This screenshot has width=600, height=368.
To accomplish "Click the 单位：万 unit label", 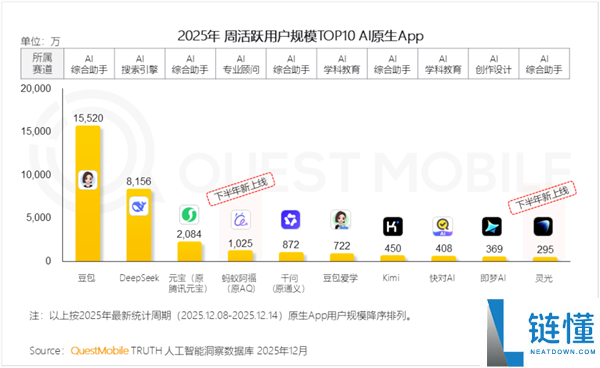I will [x=40, y=41].
